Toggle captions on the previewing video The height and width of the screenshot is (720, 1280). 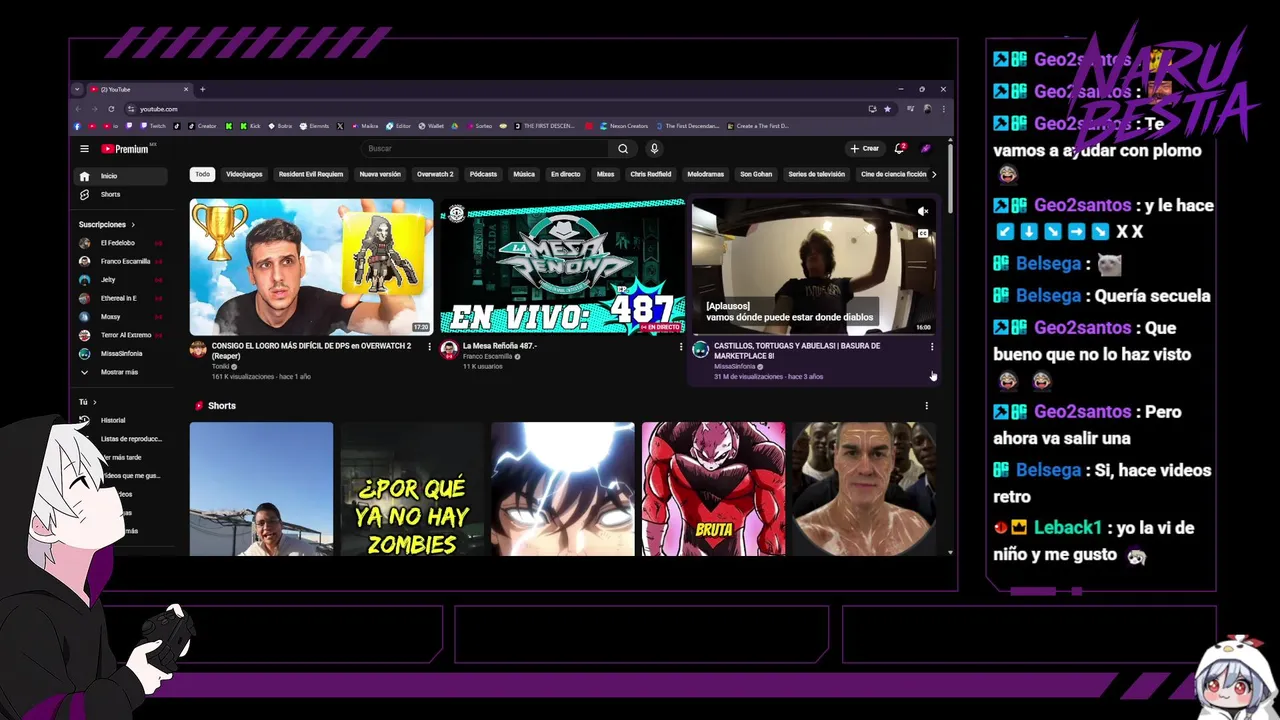coord(923,234)
